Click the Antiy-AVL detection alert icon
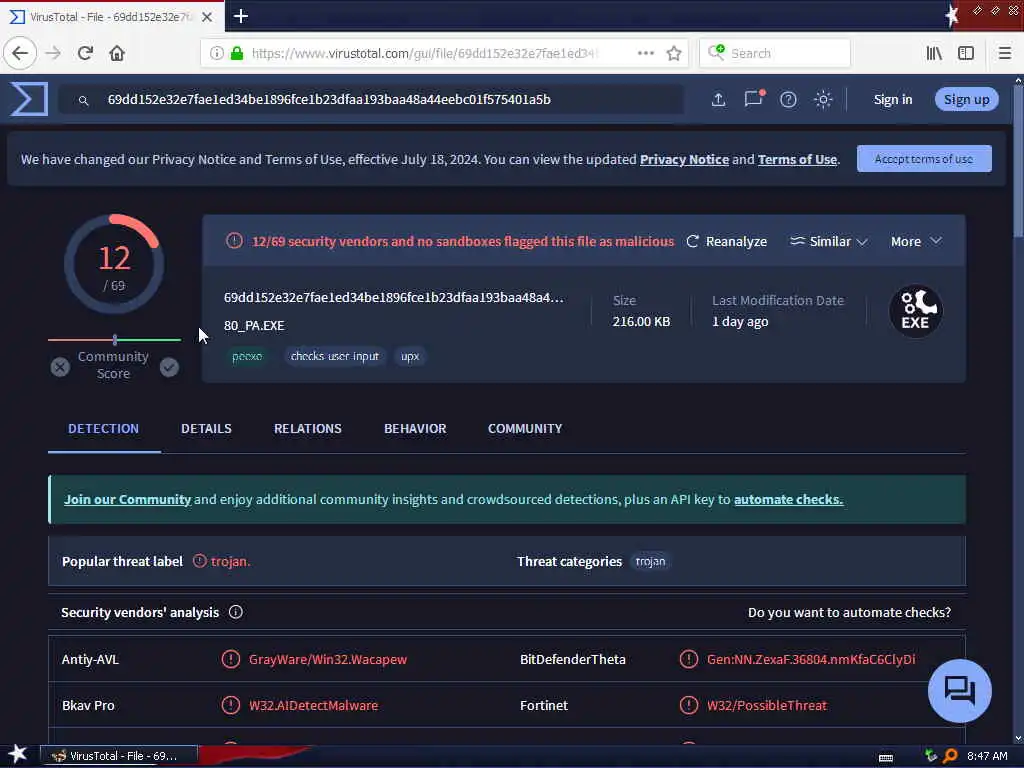1024x768 pixels. pos(231,659)
